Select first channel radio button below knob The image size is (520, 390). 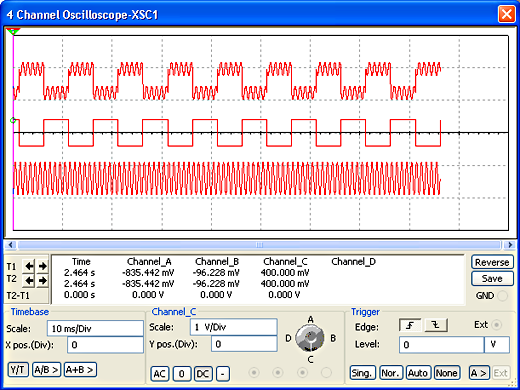tap(254, 372)
